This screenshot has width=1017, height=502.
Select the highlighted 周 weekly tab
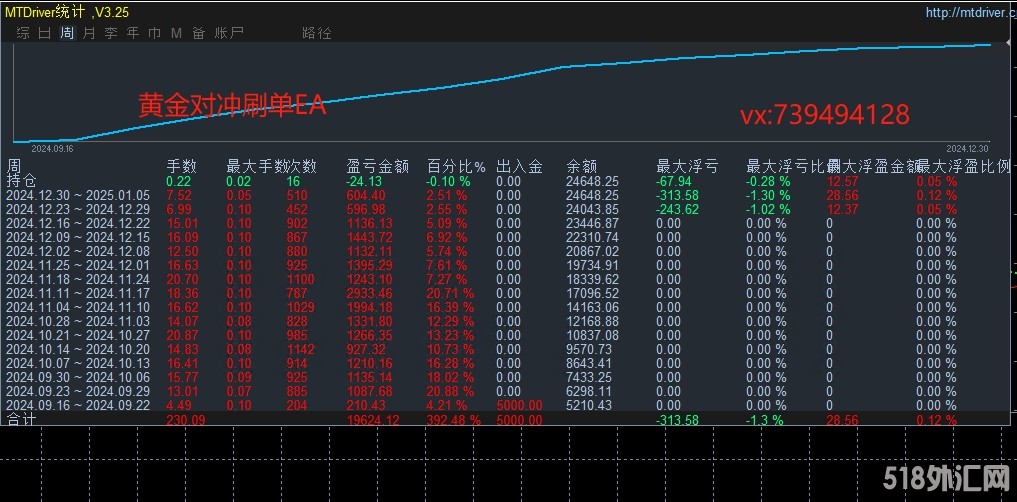click(67, 33)
